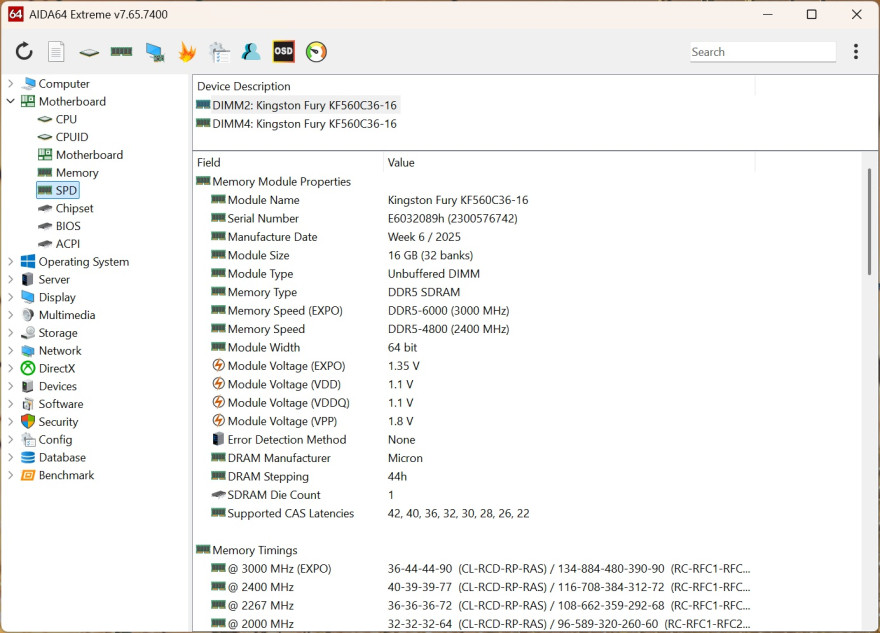880x633 pixels.
Task: Start the stability test flame icon
Action: [187, 52]
